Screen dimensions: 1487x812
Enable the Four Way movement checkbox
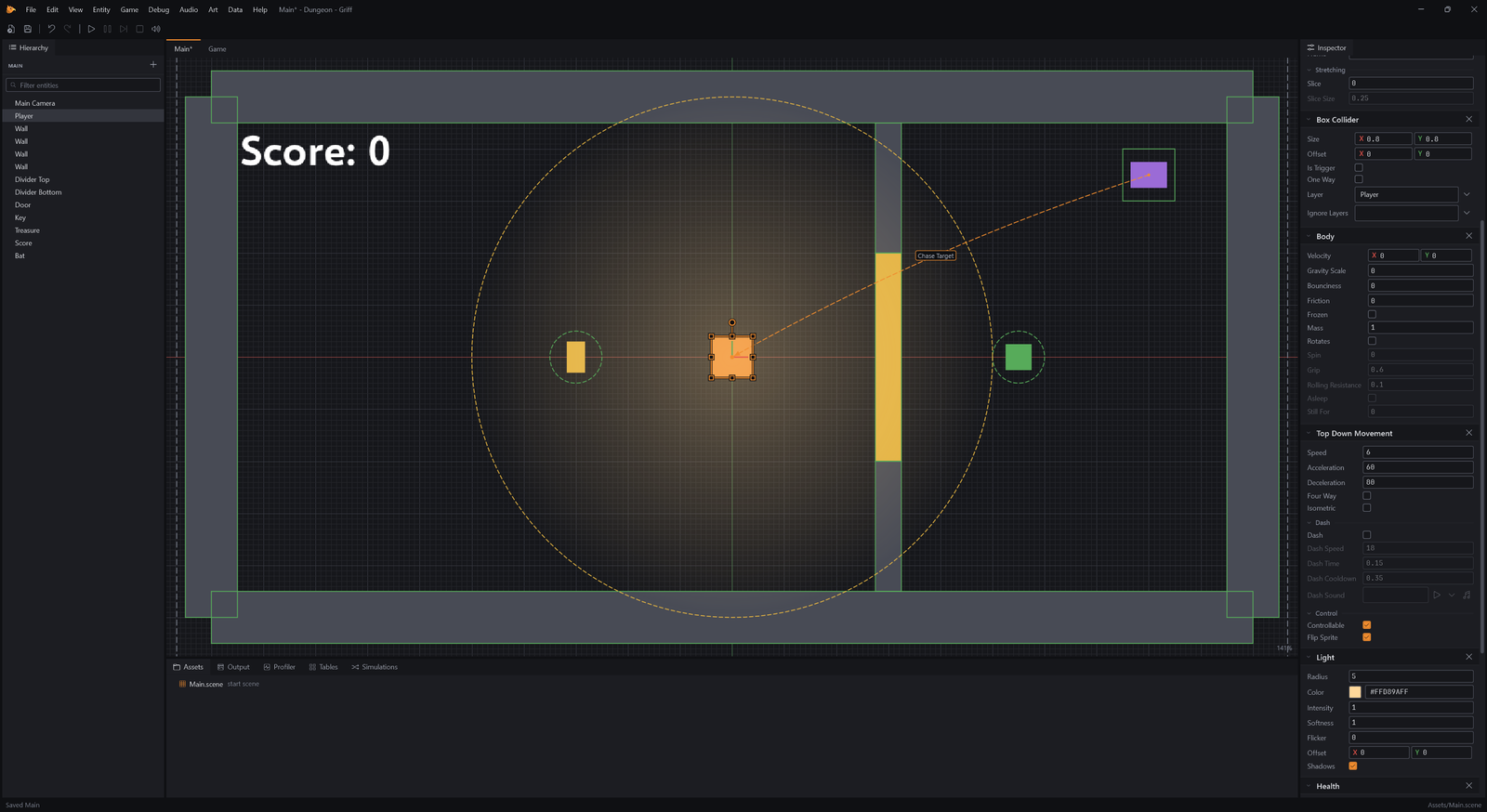coord(1366,496)
